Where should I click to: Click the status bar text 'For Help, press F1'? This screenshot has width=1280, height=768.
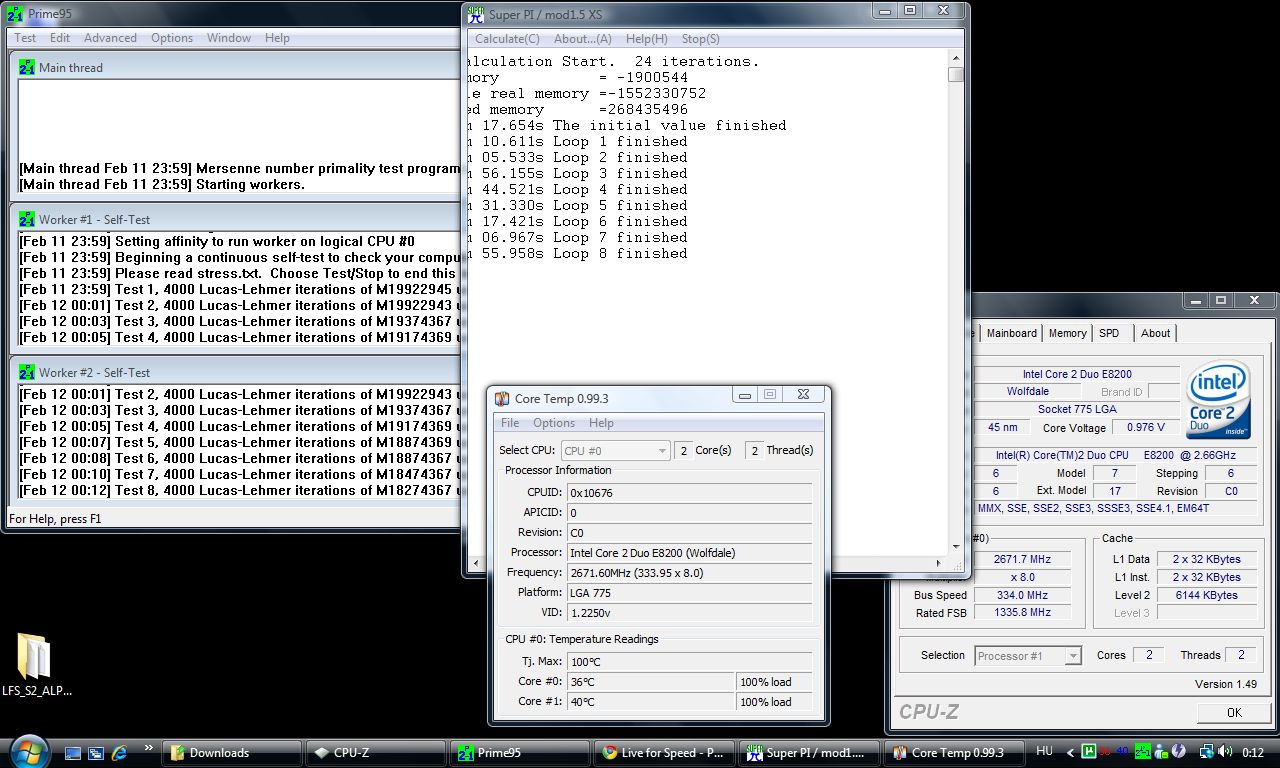(55, 519)
